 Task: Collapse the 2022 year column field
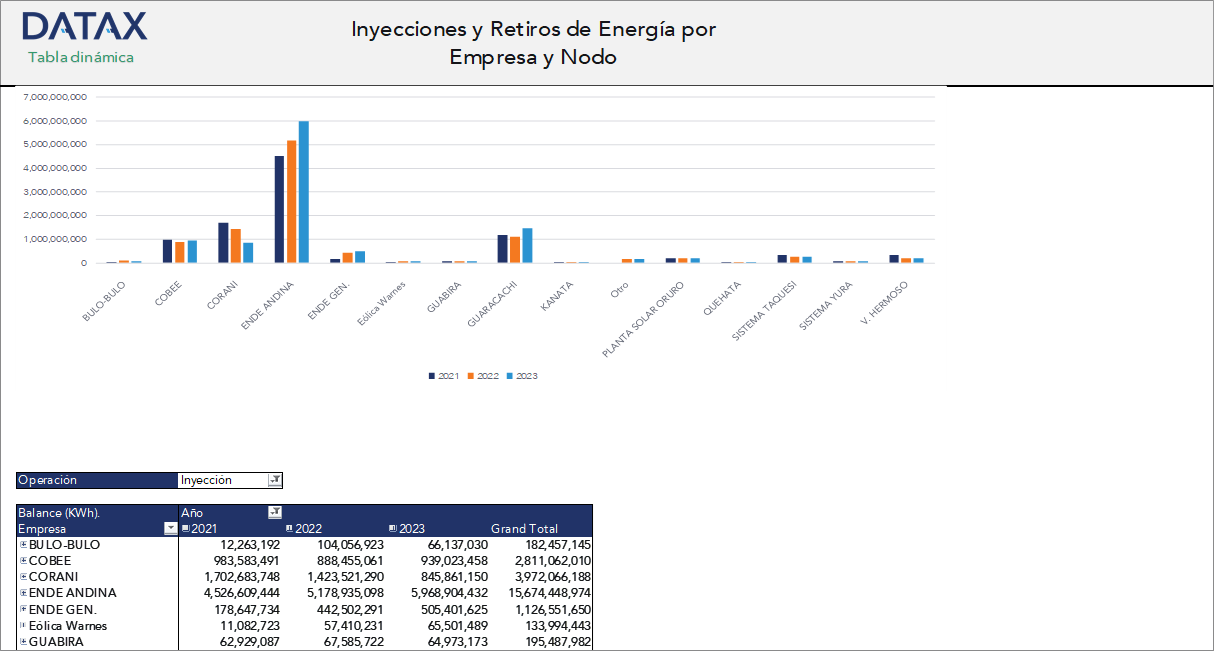[x=289, y=528]
